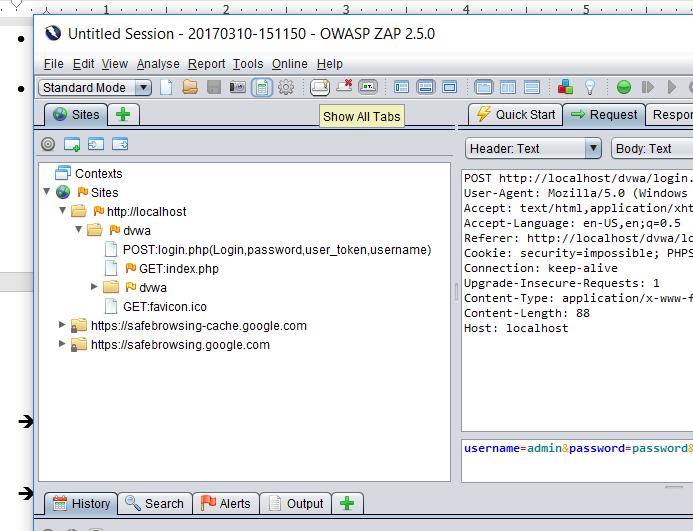Screen dimensions: 693x531
Task: Open the Tools menu
Action: [x=248, y=64]
